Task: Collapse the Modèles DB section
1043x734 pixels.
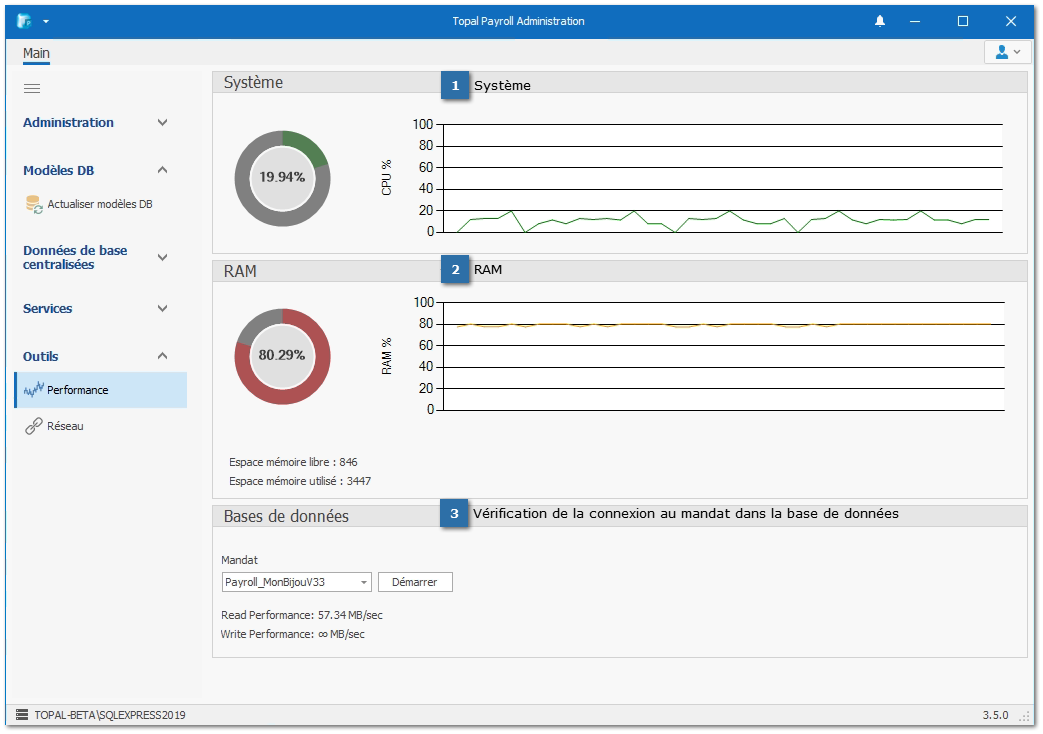Action: pos(163,171)
